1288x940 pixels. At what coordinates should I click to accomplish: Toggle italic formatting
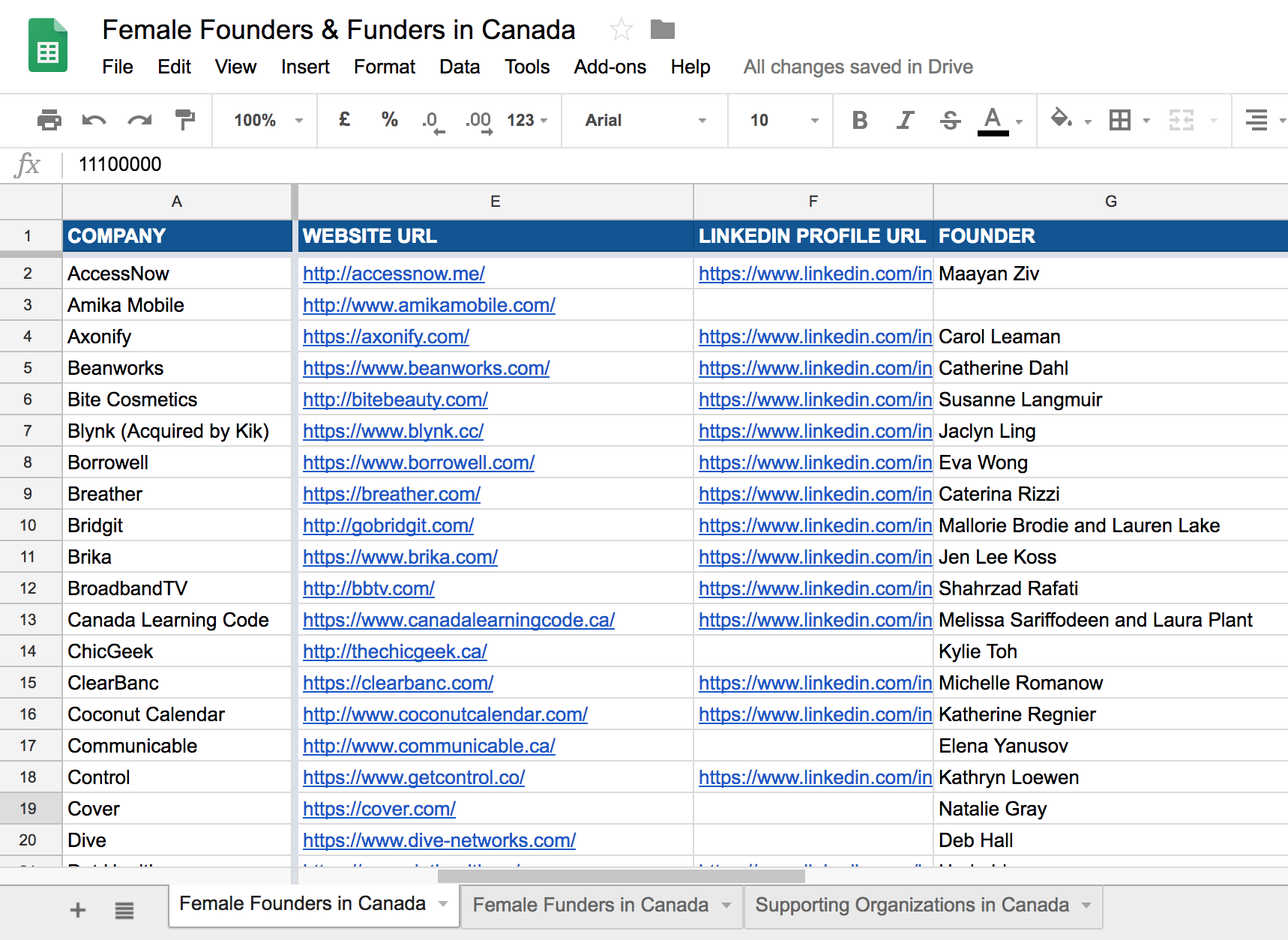pos(905,120)
